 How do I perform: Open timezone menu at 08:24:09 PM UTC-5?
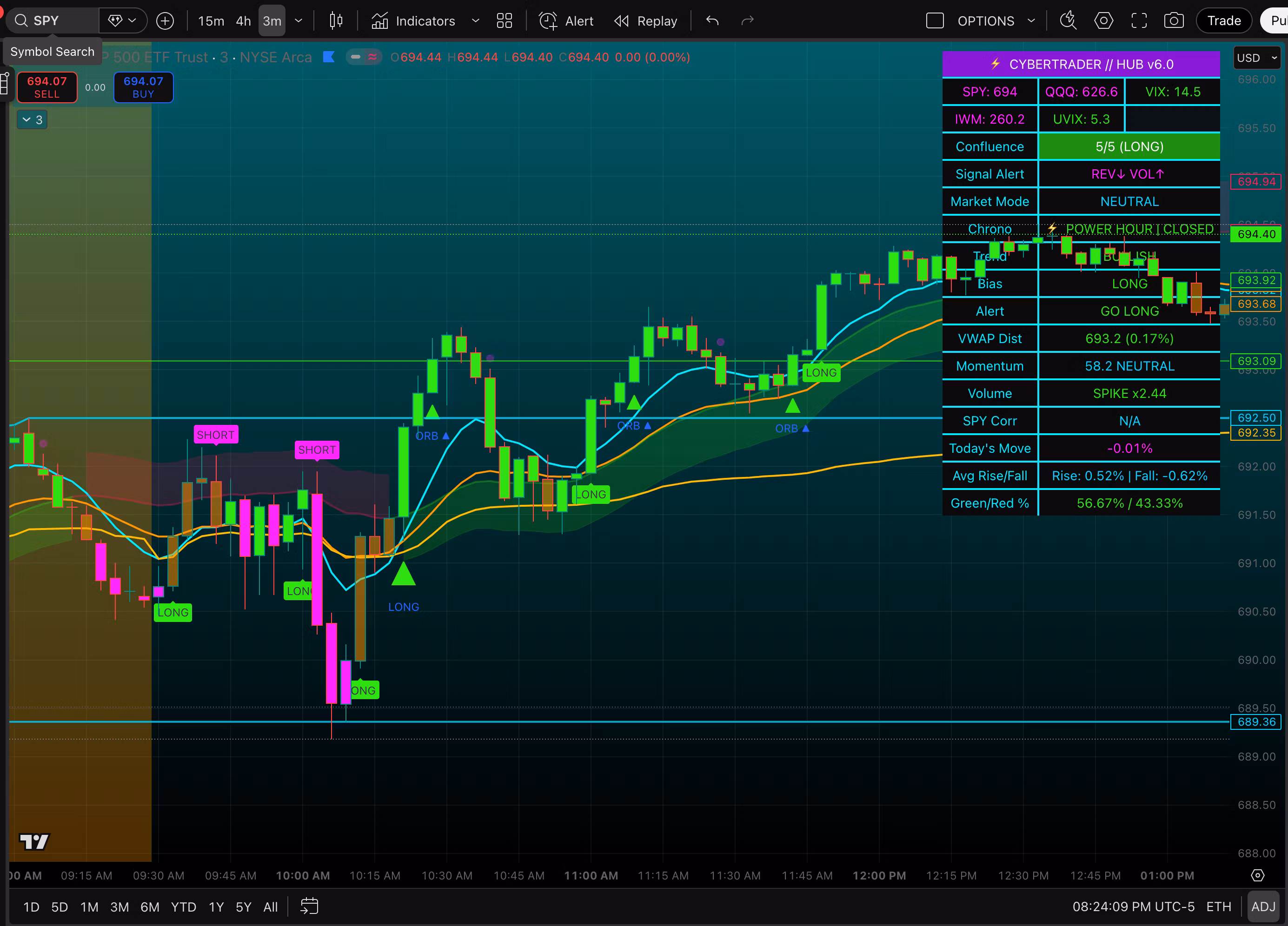[x=1133, y=906]
